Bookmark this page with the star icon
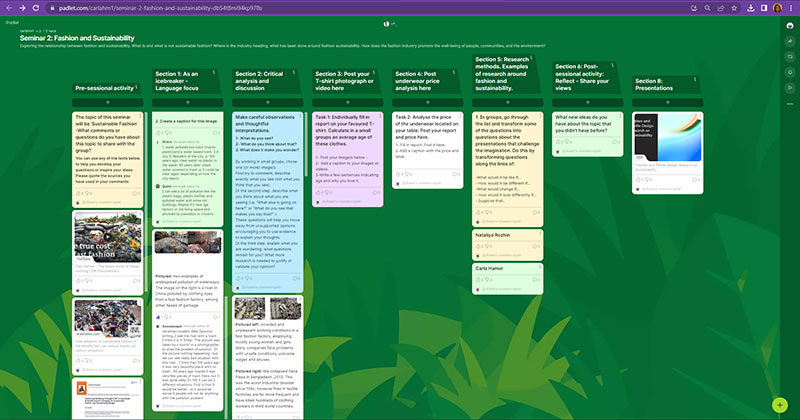800x420 pixels. click(x=734, y=8)
